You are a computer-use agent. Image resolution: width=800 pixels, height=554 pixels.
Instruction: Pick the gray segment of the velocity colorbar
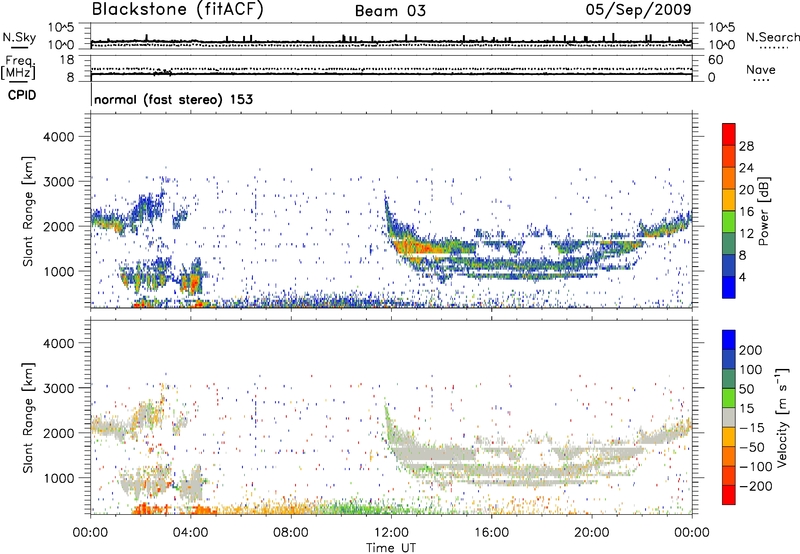point(729,417)
